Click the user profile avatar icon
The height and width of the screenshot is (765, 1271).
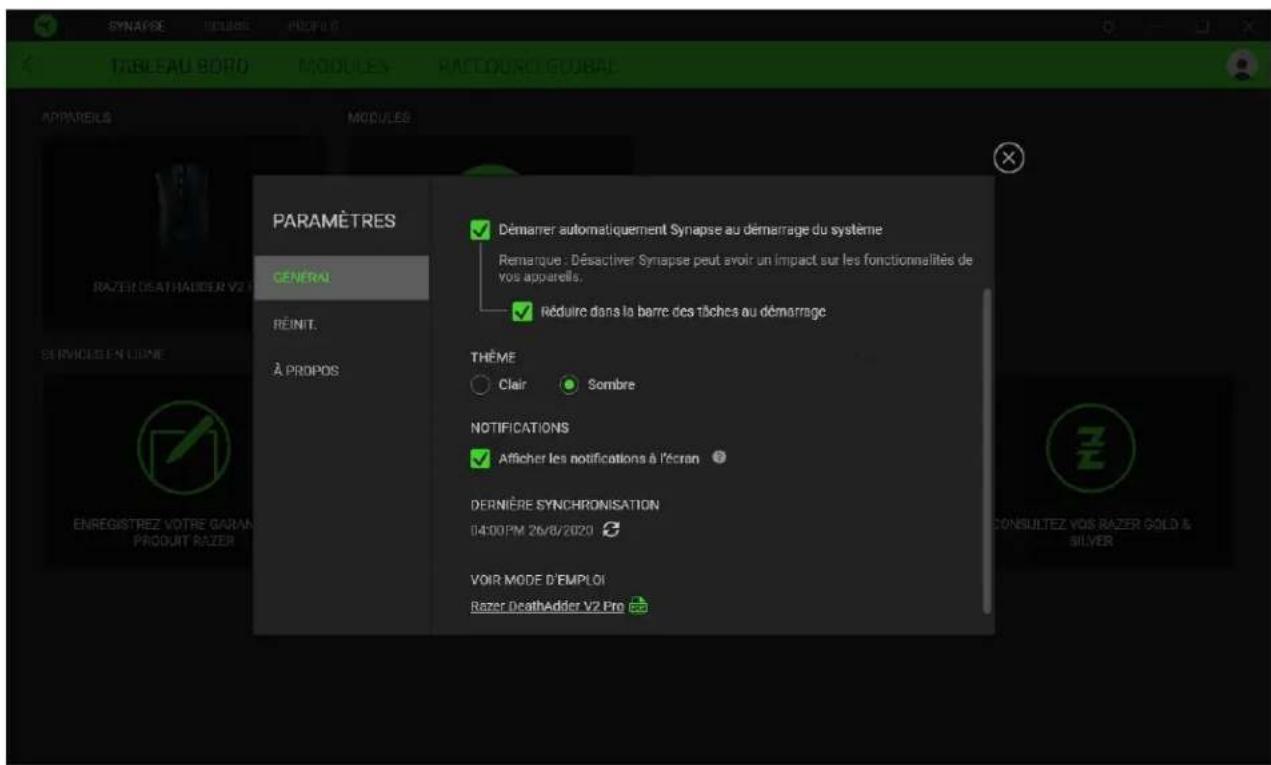coord(1241,64)
